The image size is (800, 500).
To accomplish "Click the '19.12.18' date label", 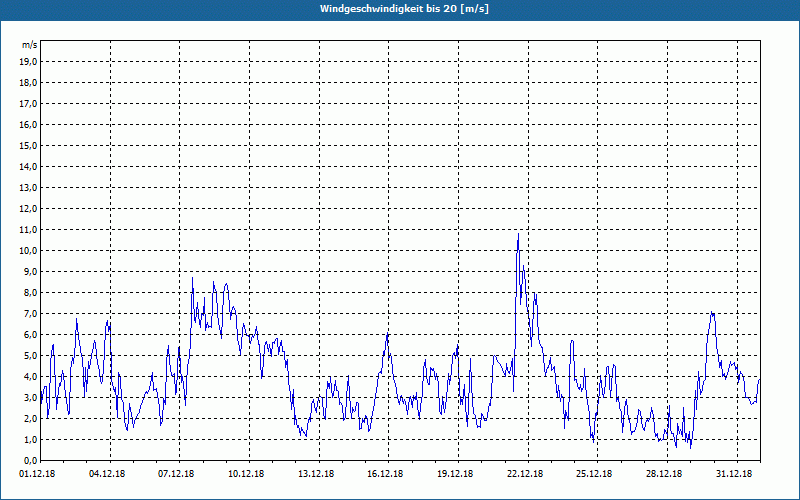I will (455, 474).
